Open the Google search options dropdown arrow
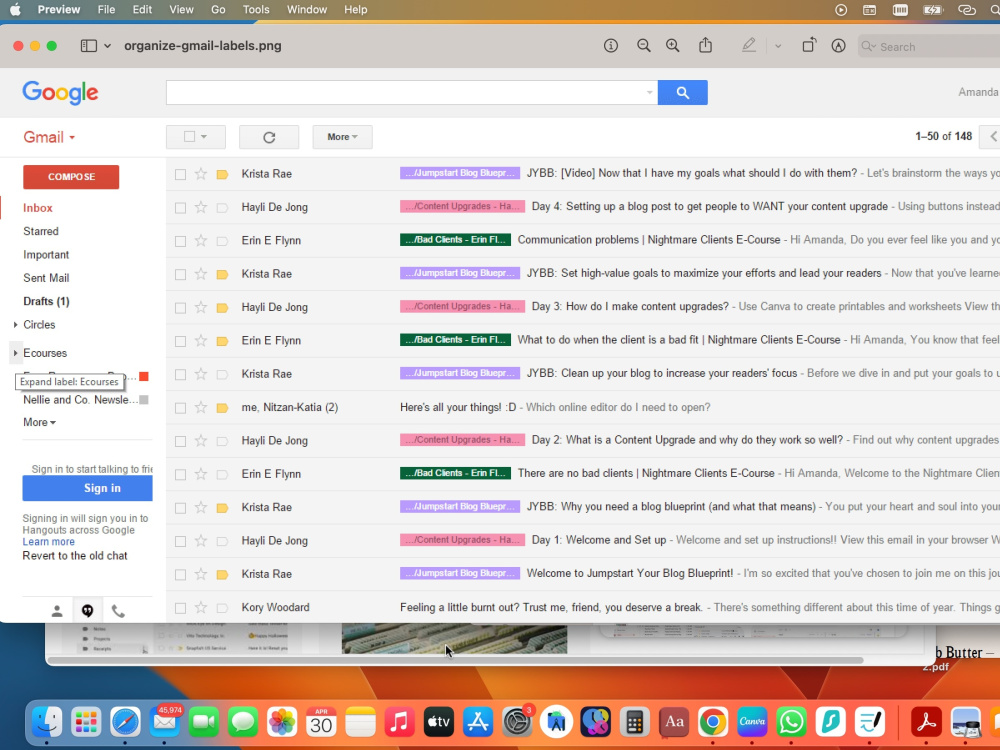The width and height of the screenshot is (1000, 750). (649, 92)
